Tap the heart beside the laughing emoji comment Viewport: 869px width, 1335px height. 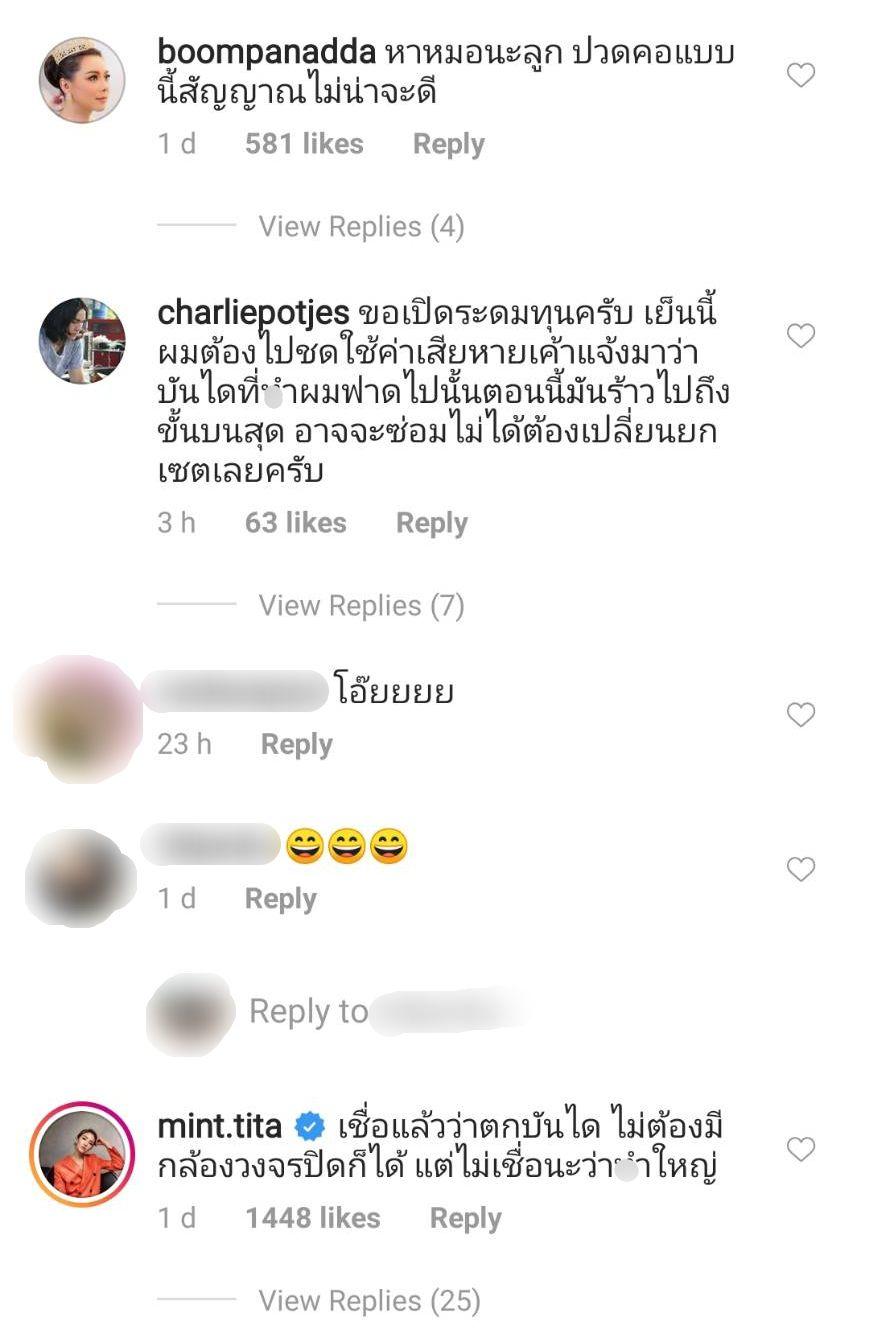coord(801,869)
